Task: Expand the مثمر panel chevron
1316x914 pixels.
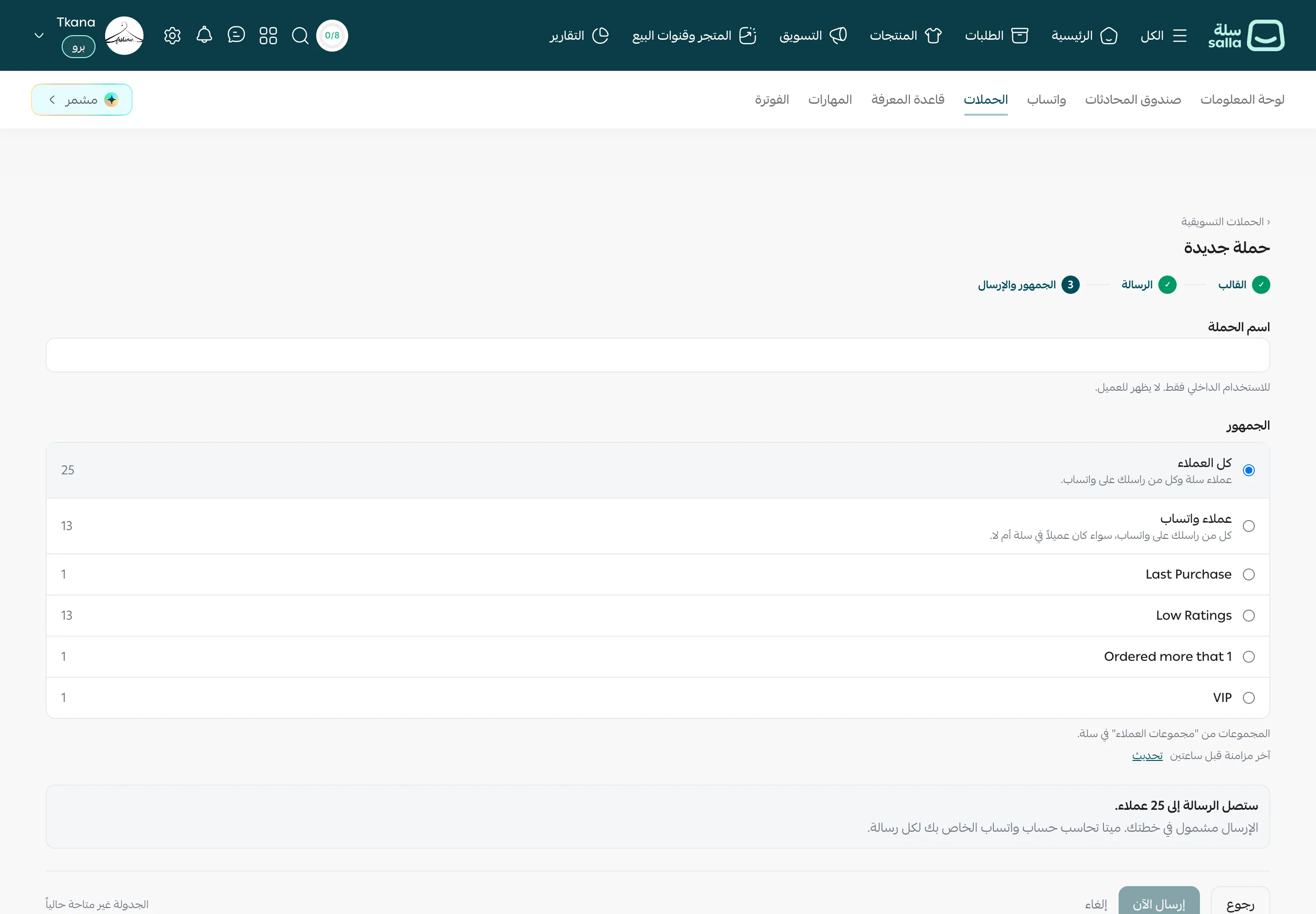Action: (52, 100)
